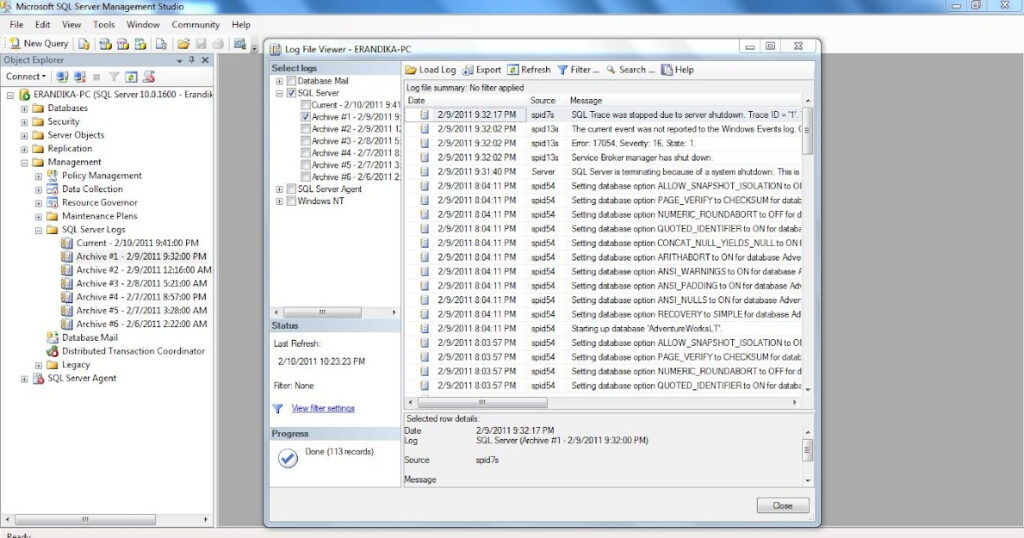This screenshot has height=538, width=1024.
Task: Check the Windows NT checkbox in Select logs
Action: pyautogui.click(x=291, y=201)
